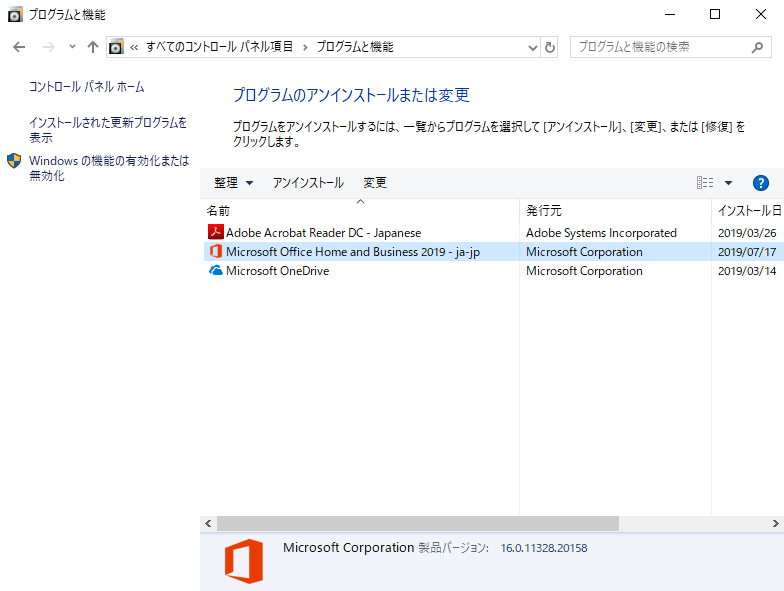Click the アンインストール toolbar button
The height and width of the screenshot is (591, 784).
click(x=308, y=183)
